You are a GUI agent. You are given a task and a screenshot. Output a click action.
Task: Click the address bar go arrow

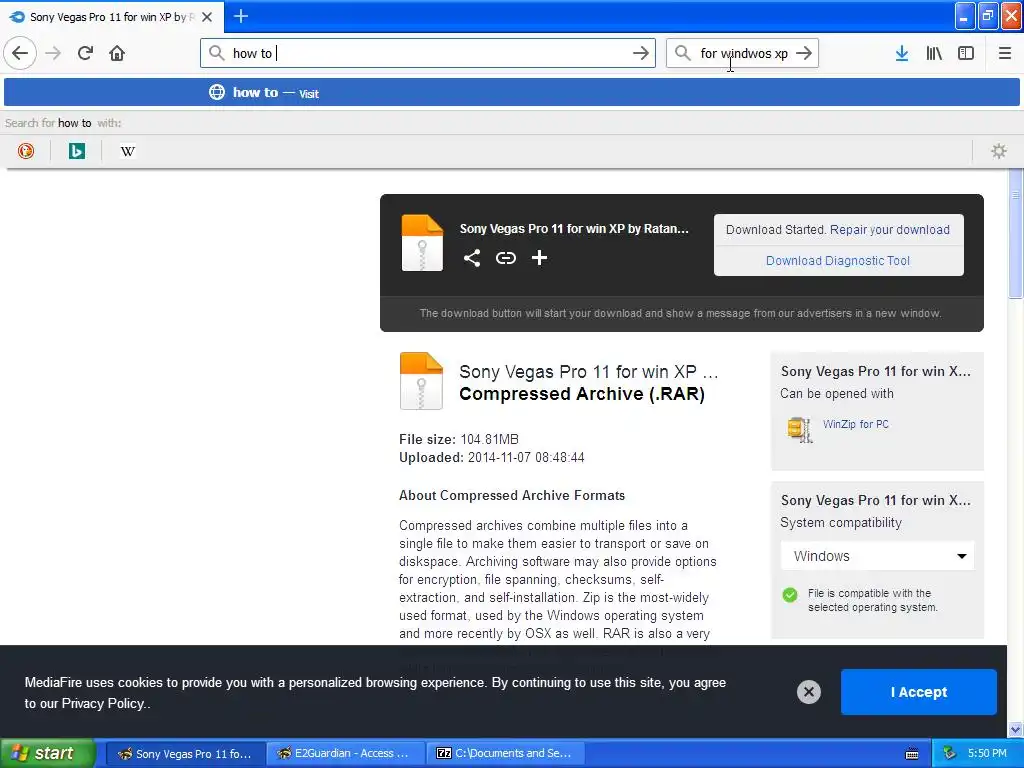pyautogui.click(x=641, y=53)
